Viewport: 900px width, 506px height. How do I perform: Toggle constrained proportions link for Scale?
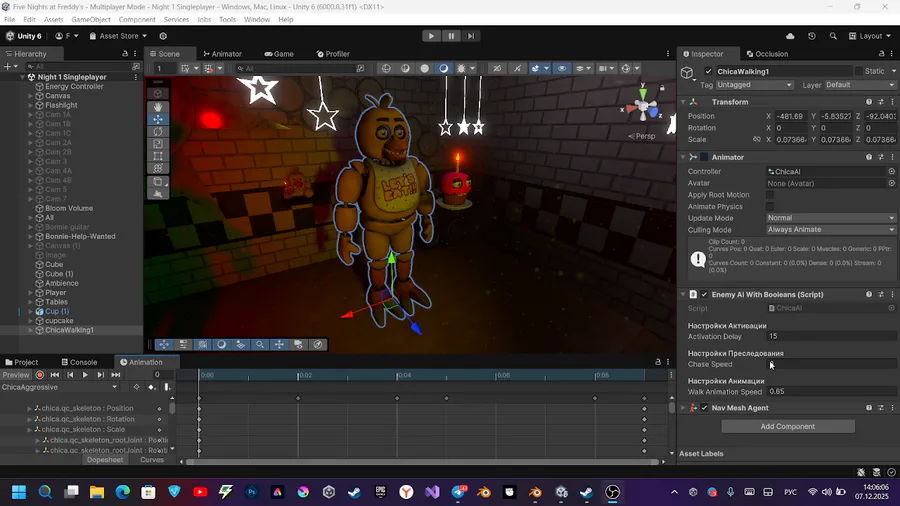pos(757,139)
